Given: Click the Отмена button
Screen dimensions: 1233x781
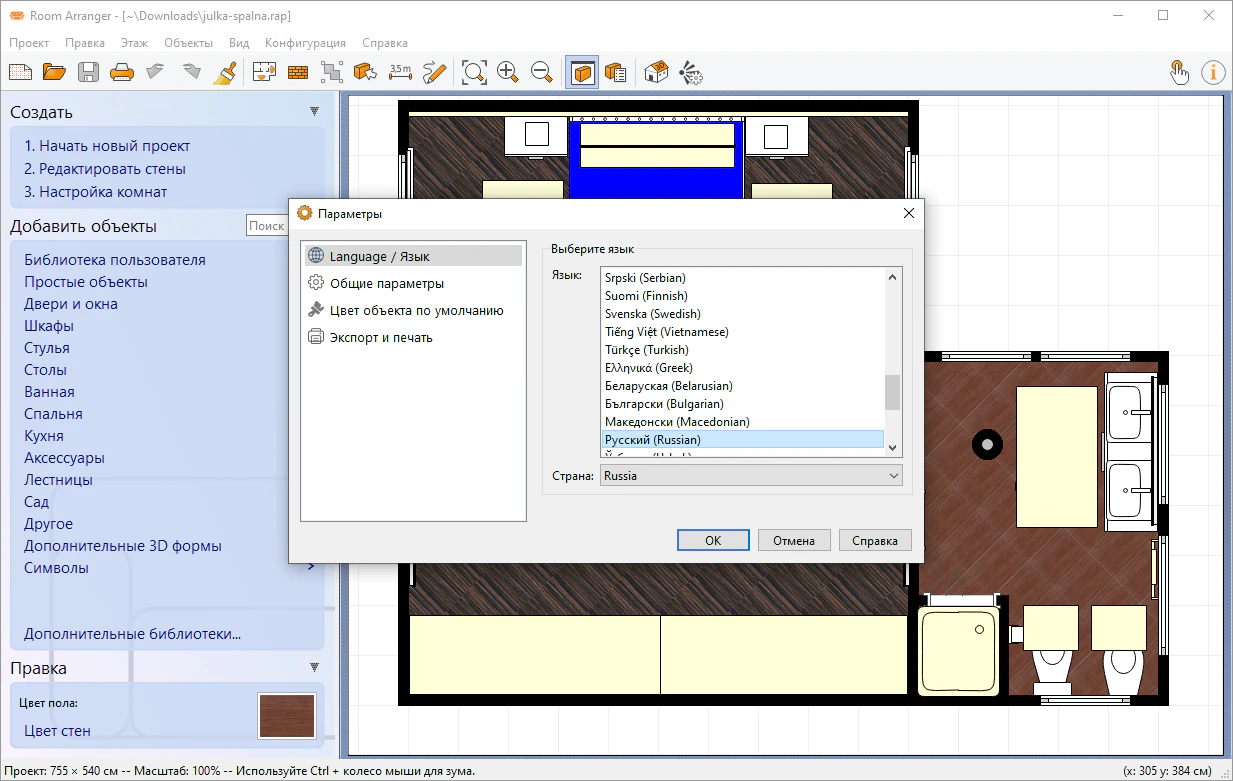Looking at the screenshot, I should (x=794, y=540).
